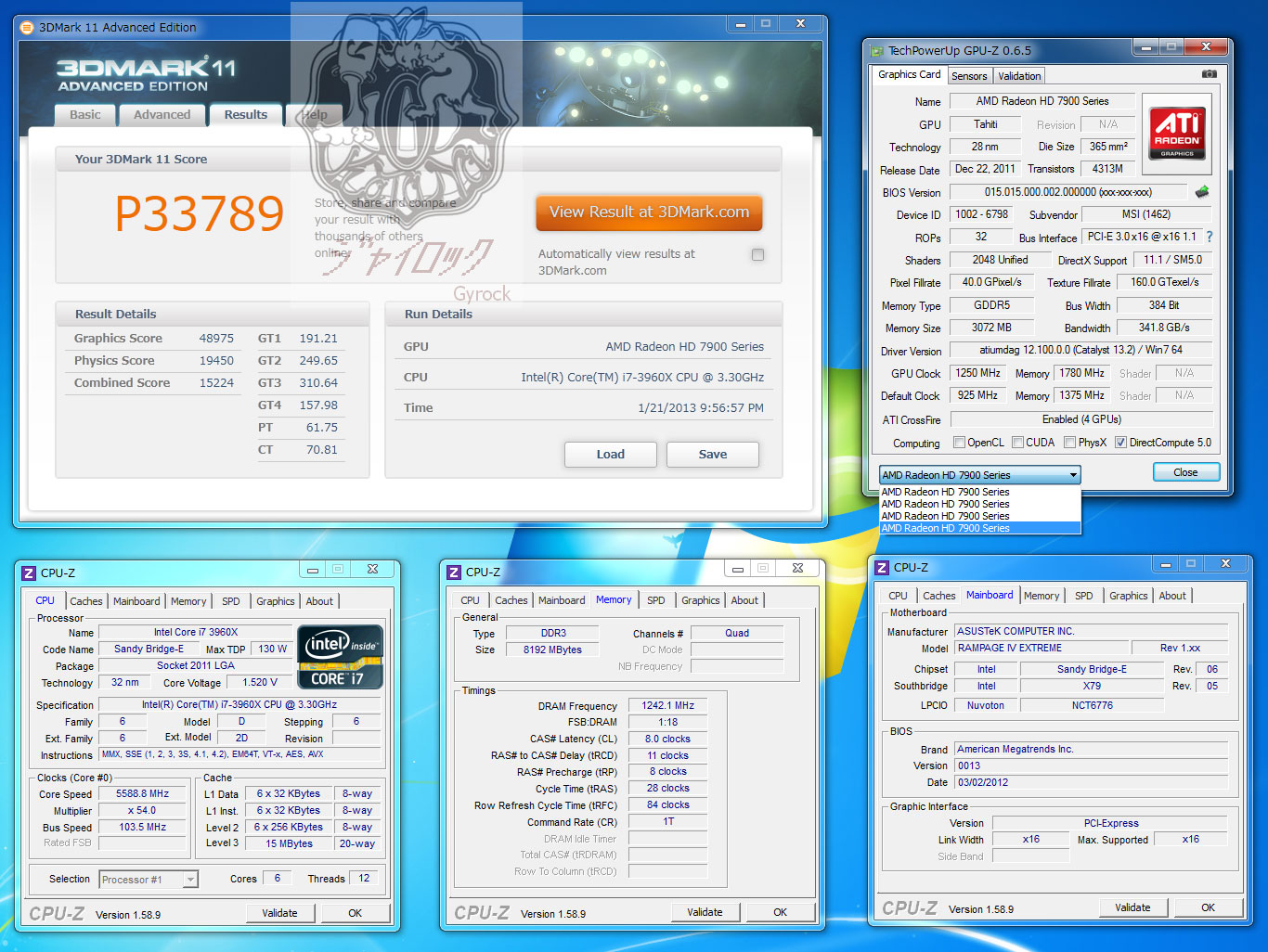Image resolution: width=1268 pixels, height=952 pixels.
Task: Click View Result at 3DMark.com button
Action: click(x=649, y=212)
